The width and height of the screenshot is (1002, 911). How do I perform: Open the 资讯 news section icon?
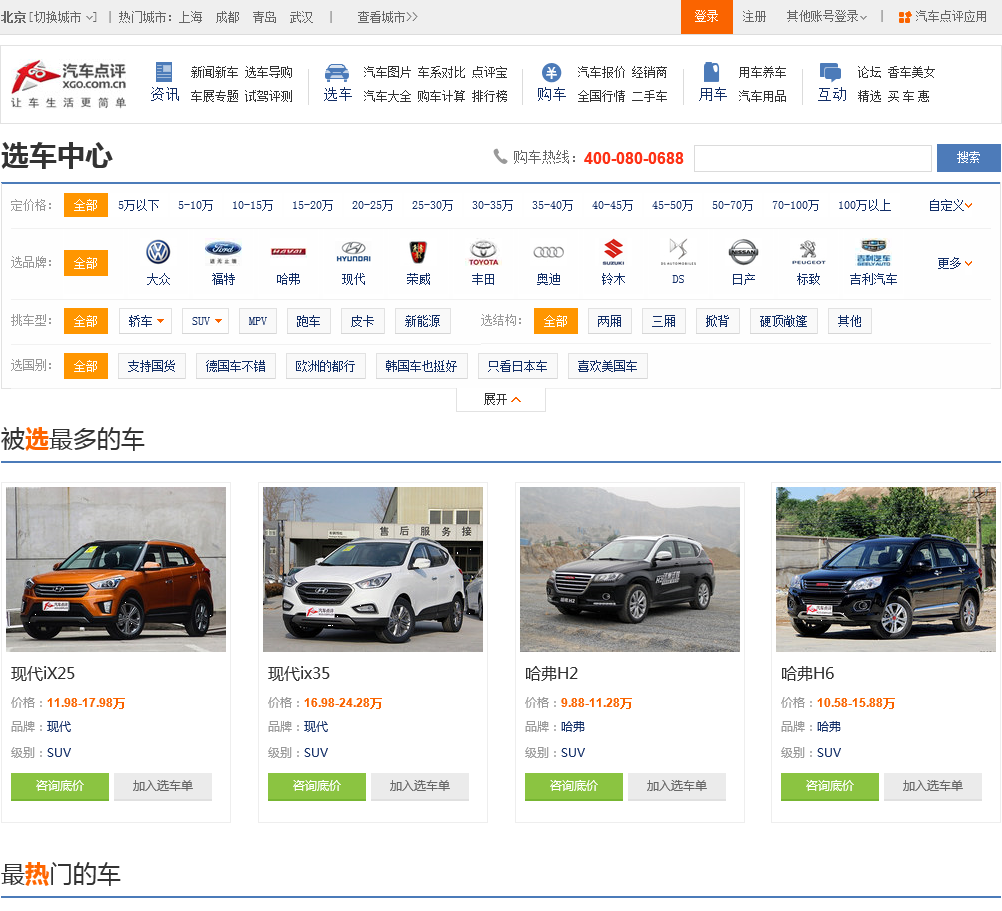coord(164,72)
